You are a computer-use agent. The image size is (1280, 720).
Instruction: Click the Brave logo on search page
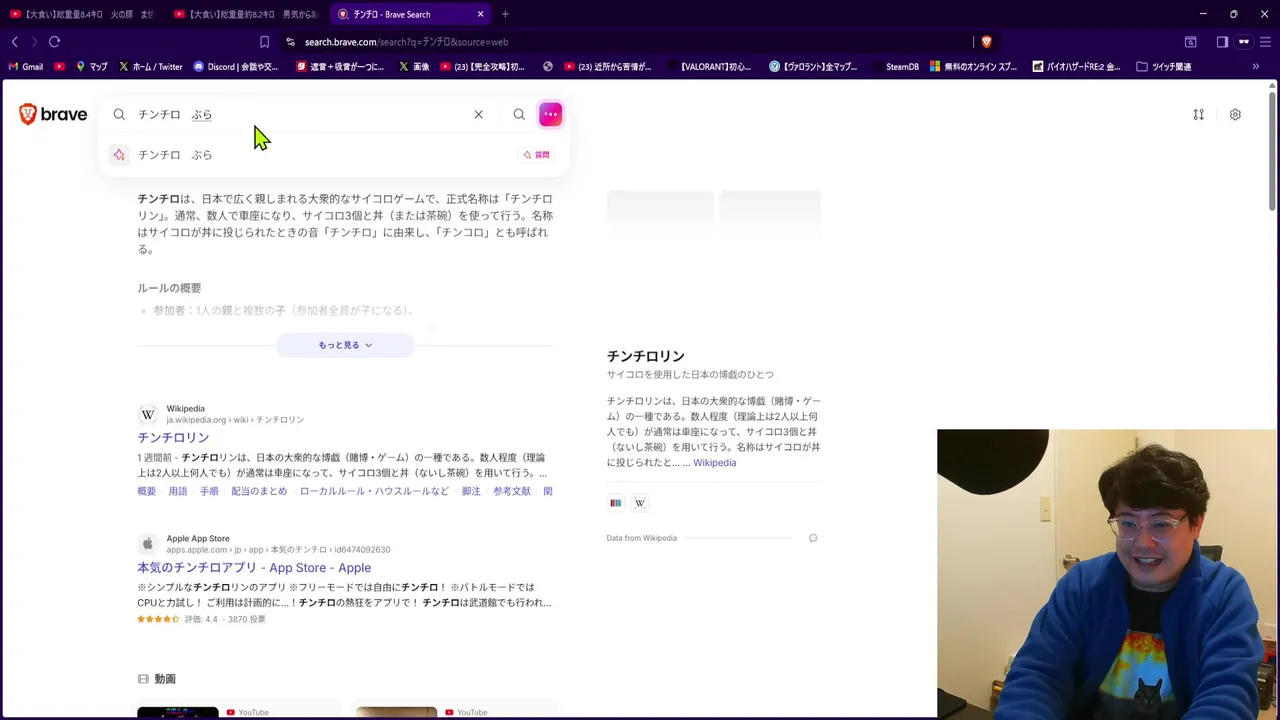[53, 114]
